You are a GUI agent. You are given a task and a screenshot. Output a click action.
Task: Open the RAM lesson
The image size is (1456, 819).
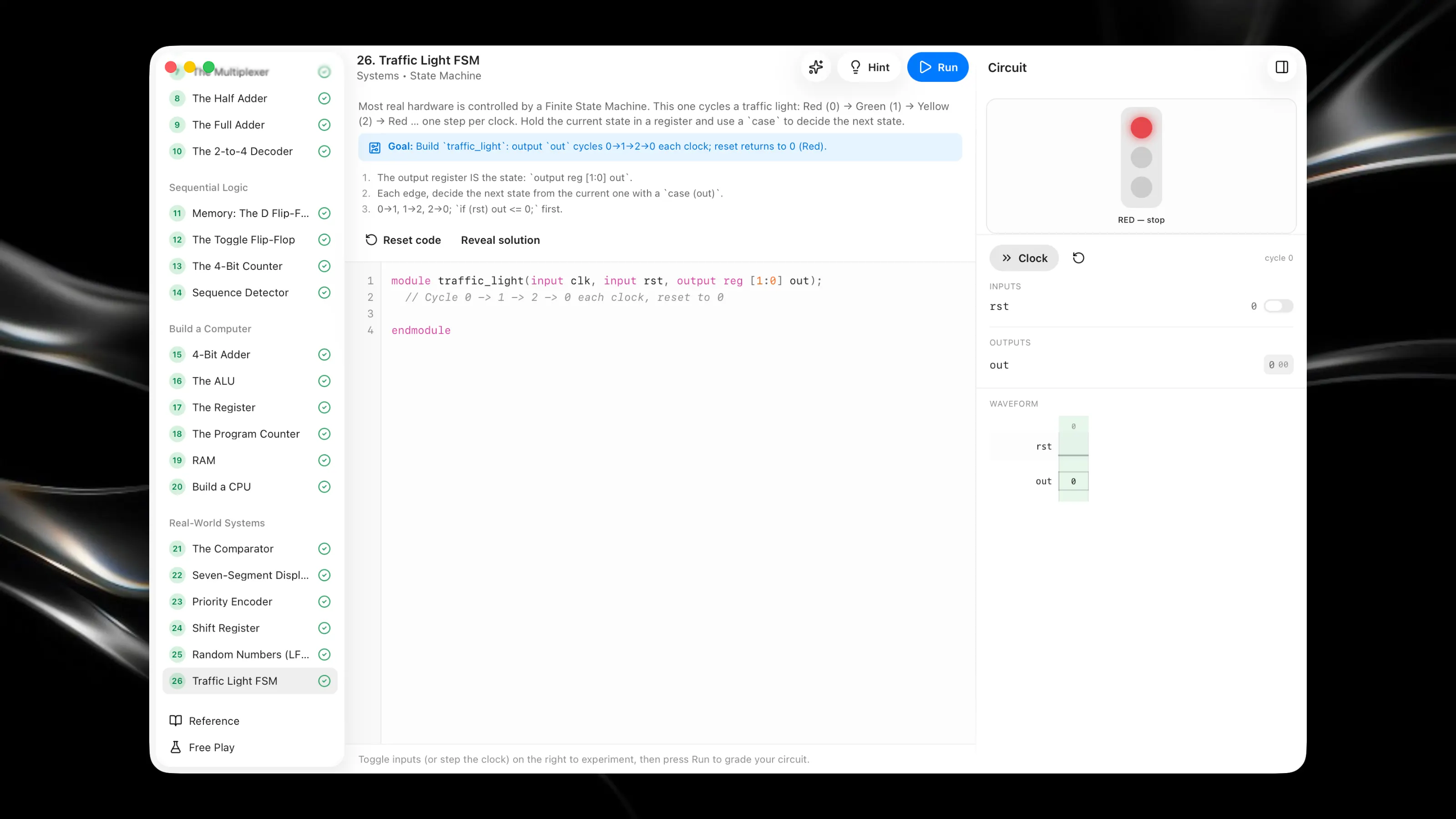(x=250, y=460)
